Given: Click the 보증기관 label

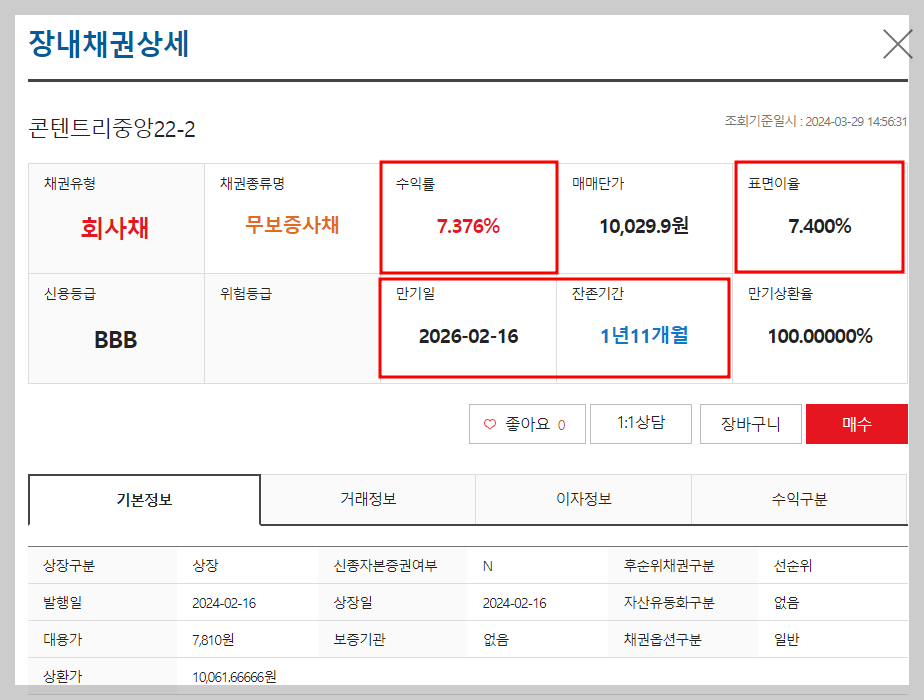Looking at the screenshot, I should (359, 639).
